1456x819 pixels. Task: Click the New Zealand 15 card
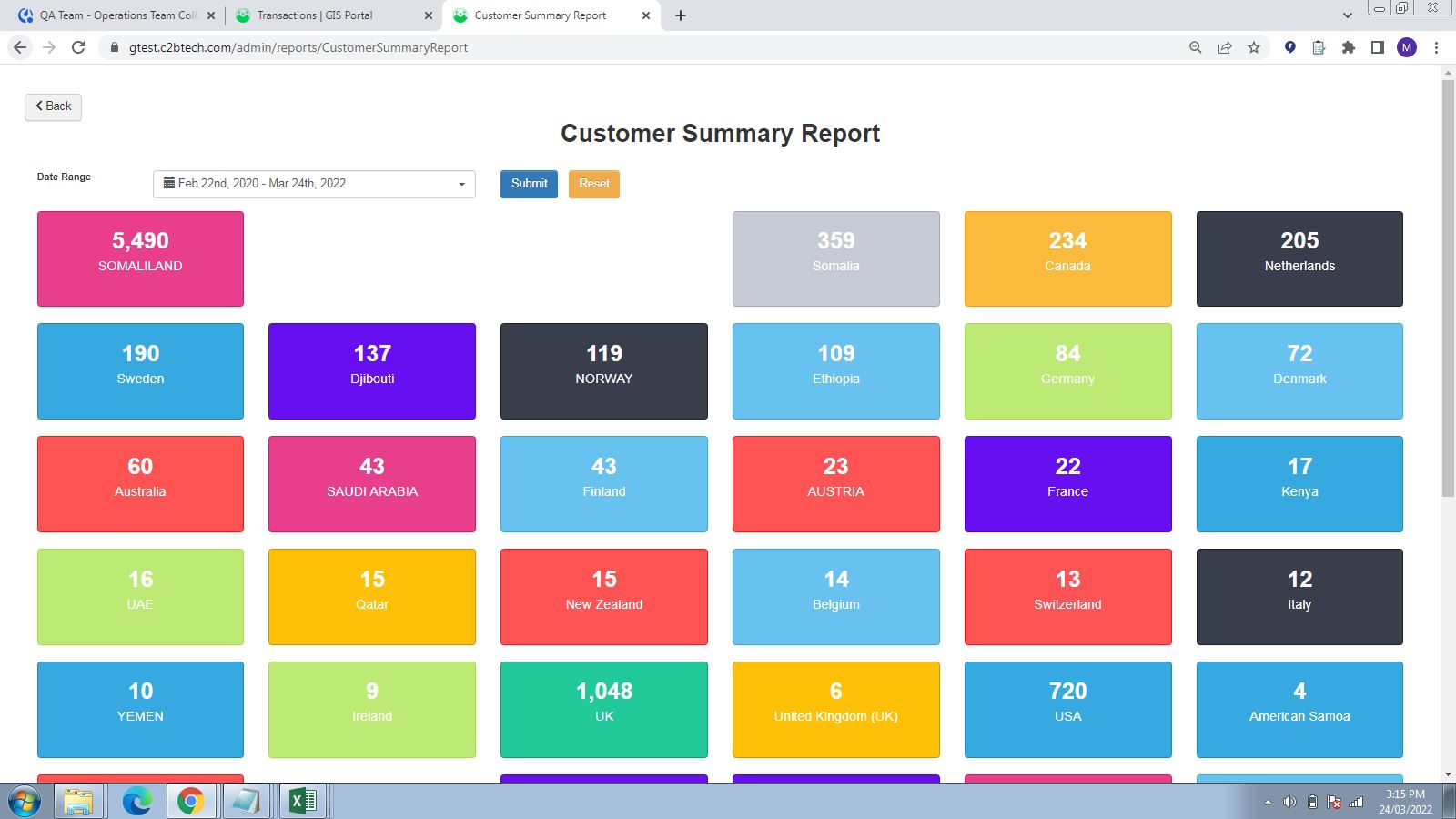604,597
